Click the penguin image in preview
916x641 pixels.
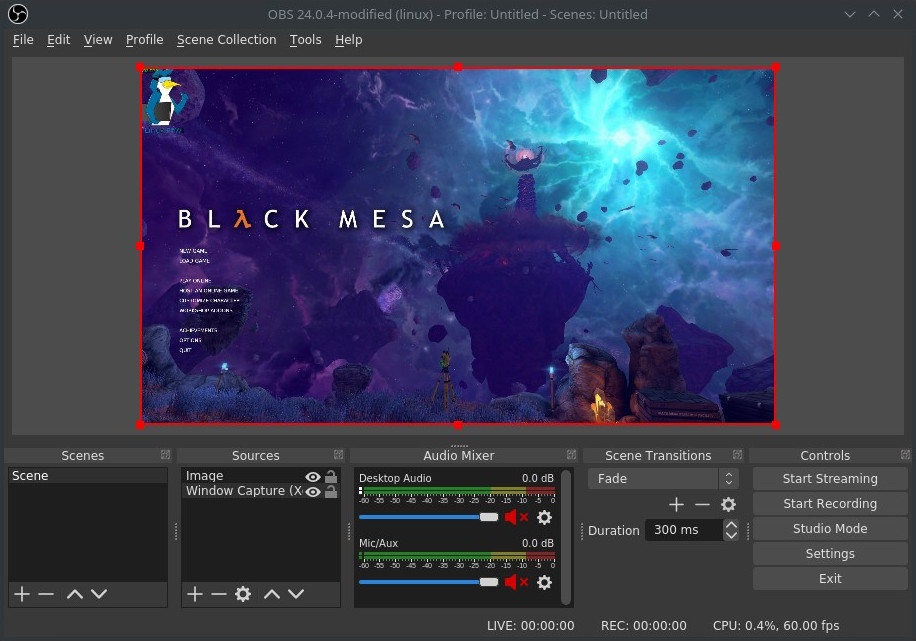(x=166, y=99)
